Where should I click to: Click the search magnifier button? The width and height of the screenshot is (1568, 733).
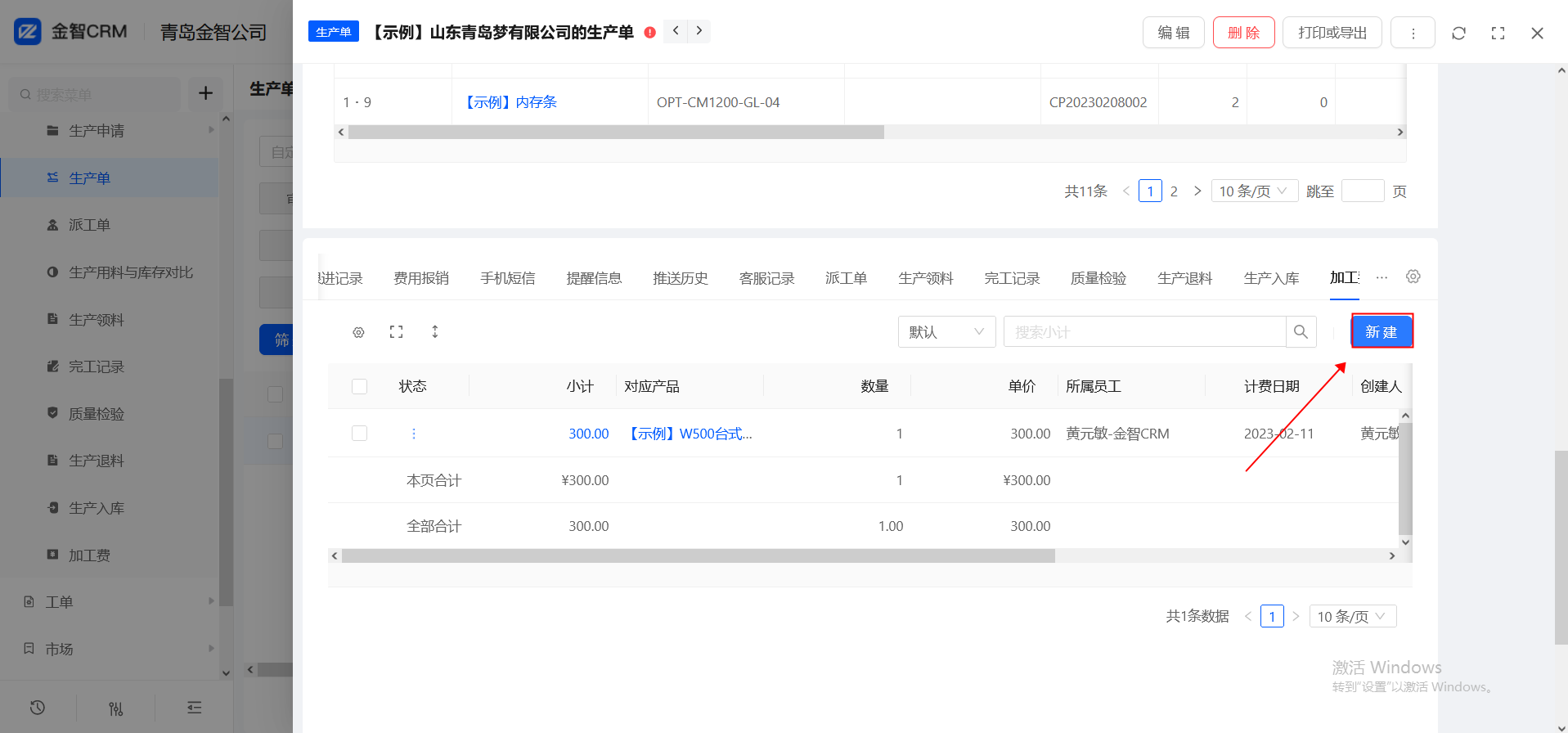pyautogui.click(x=1301, y=331)
